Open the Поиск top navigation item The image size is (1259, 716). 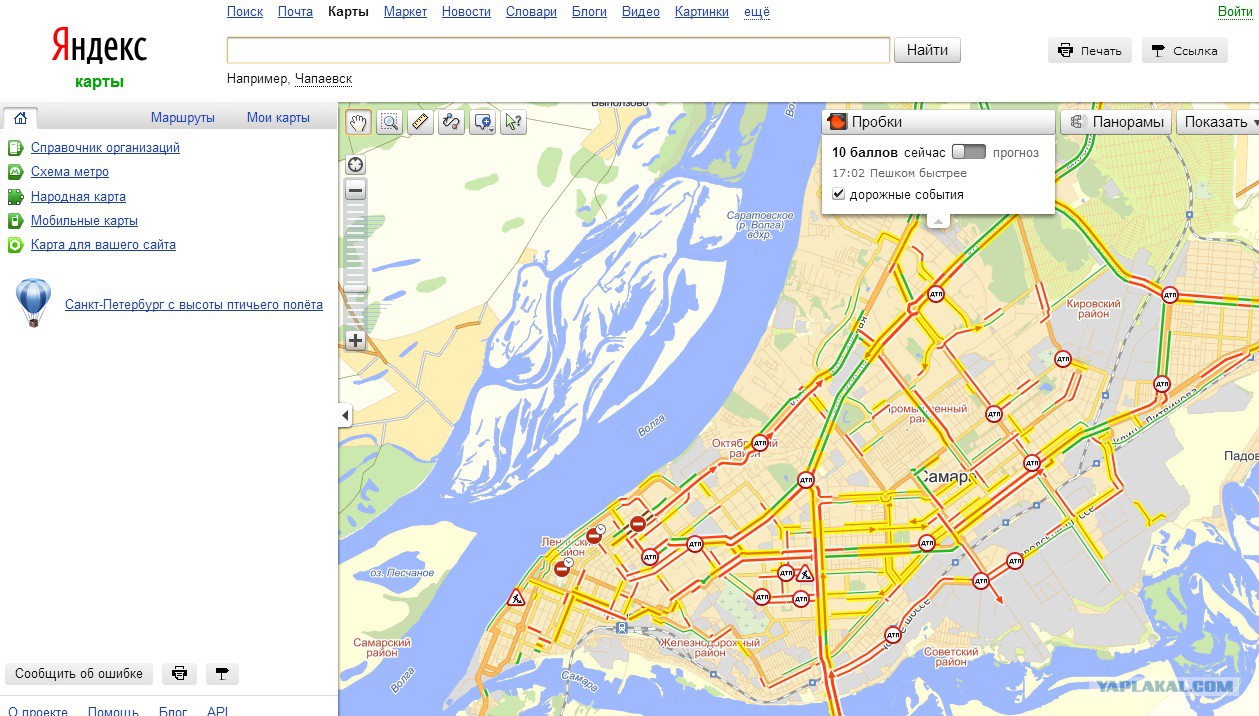(x=245, y=12)
